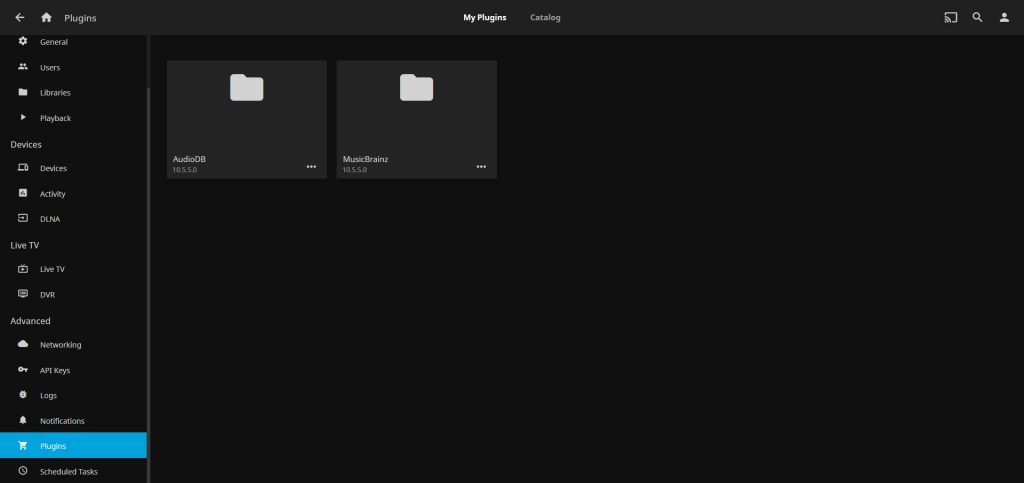
Task: Go to Home via house icon
Action: (x=46, y=18)
